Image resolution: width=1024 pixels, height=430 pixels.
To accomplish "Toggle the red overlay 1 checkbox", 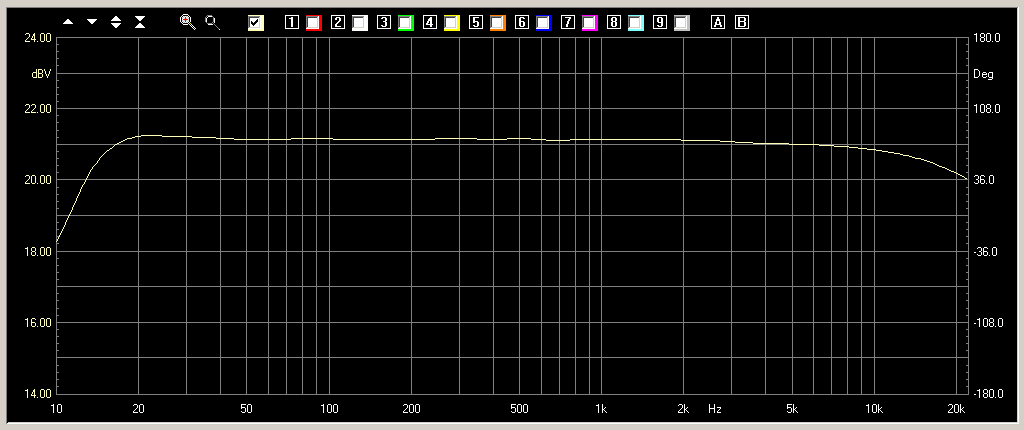I will pos(314,23).
